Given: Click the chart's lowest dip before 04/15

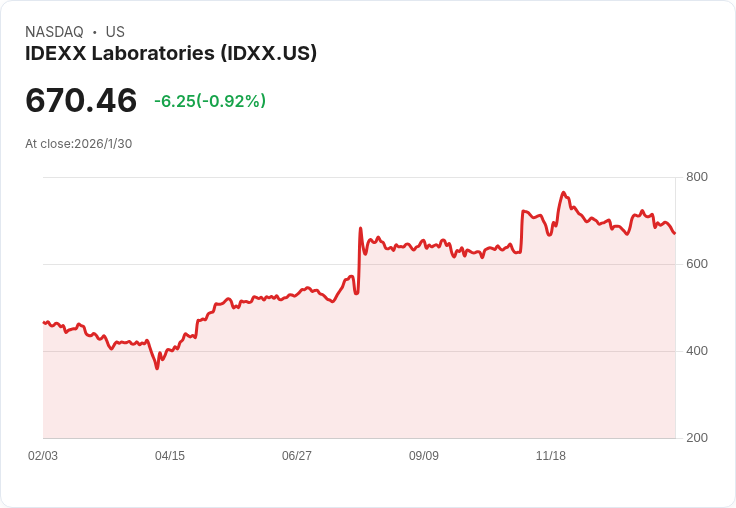Looking at the screenshot, I should [157, 369].
